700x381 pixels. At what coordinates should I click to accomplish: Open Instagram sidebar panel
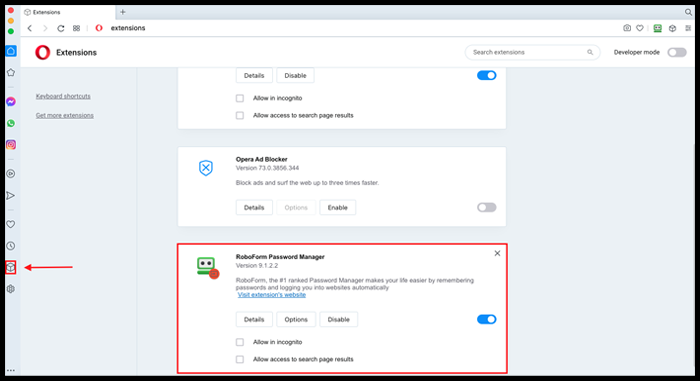click(x=11, y=145)
